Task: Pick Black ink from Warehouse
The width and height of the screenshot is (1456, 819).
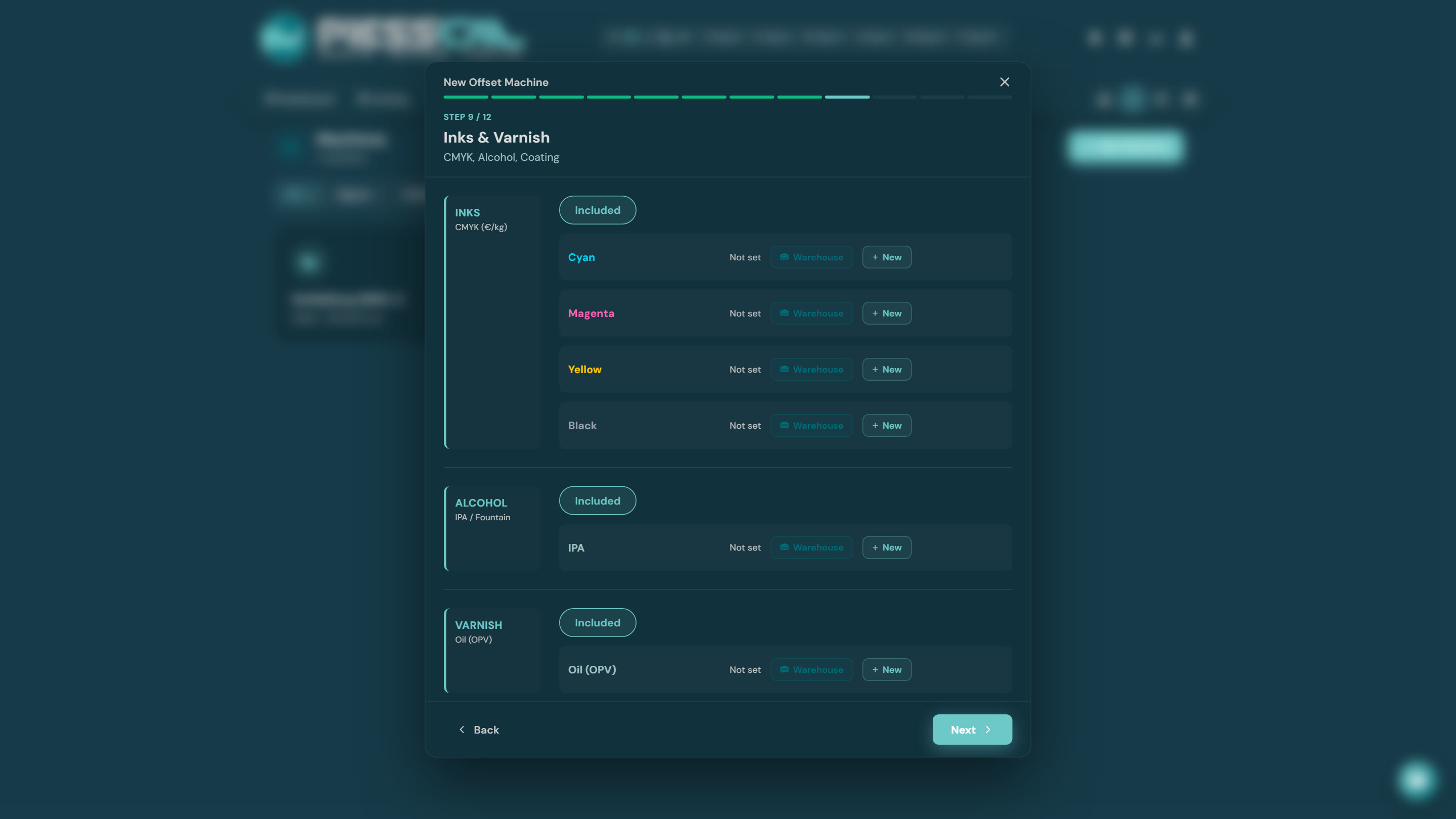Action: coord(811,426)
